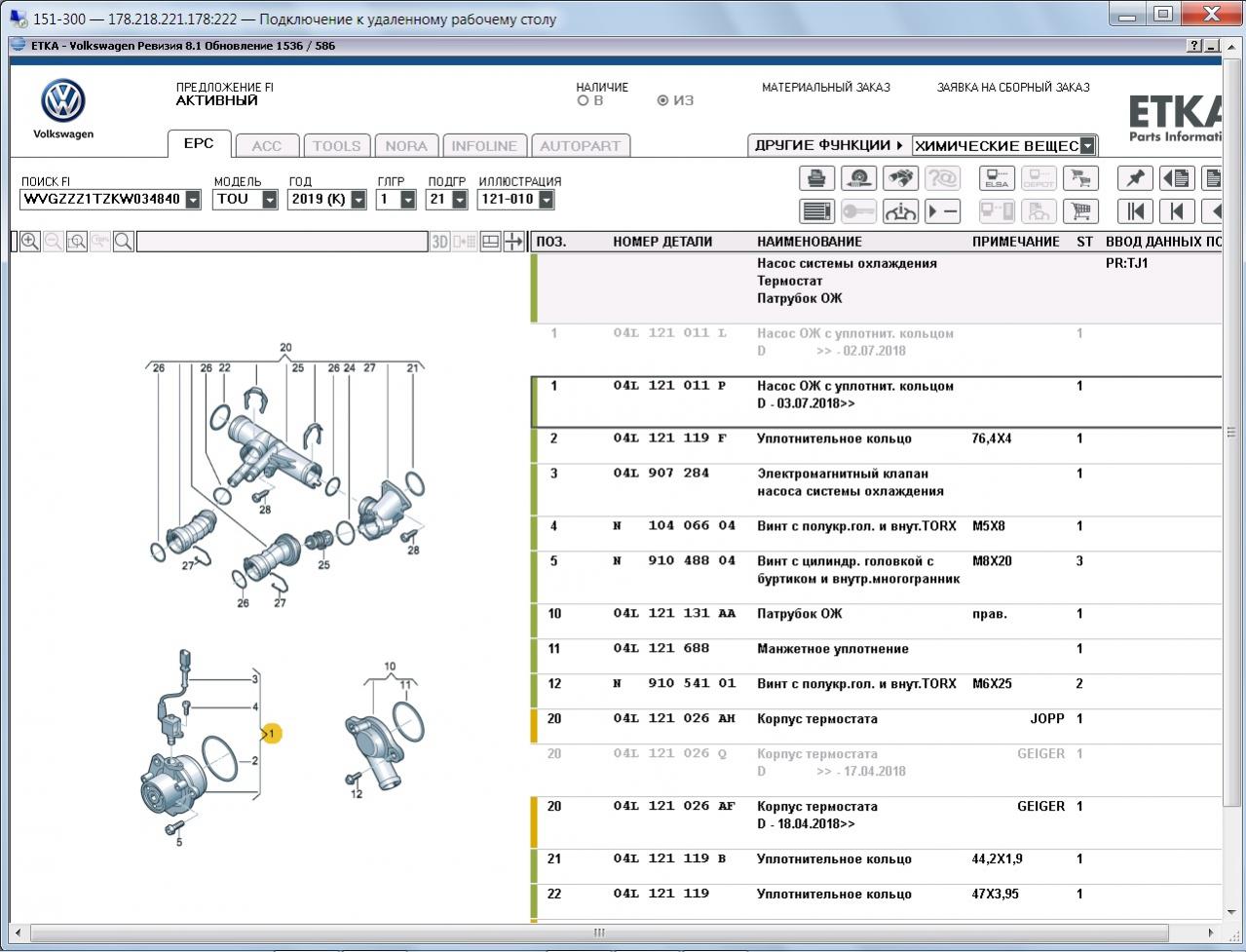This screenshot has width=1246, height=952.
Task: Click the НАИМЕНОВАНИЕ column header
Action: tap(810, 242)
